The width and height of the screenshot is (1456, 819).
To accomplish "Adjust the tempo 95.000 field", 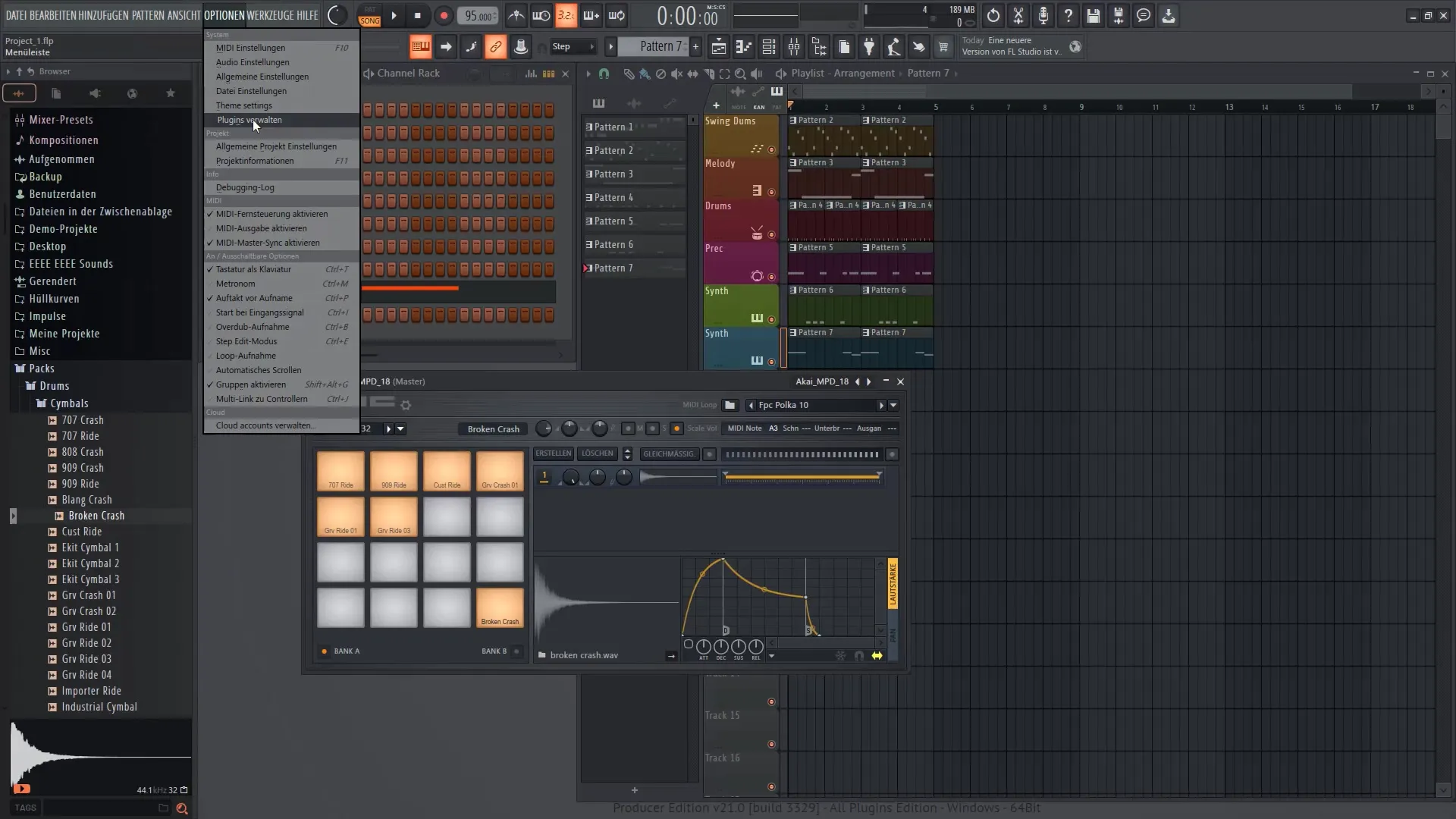I will [x=478, y=16].
